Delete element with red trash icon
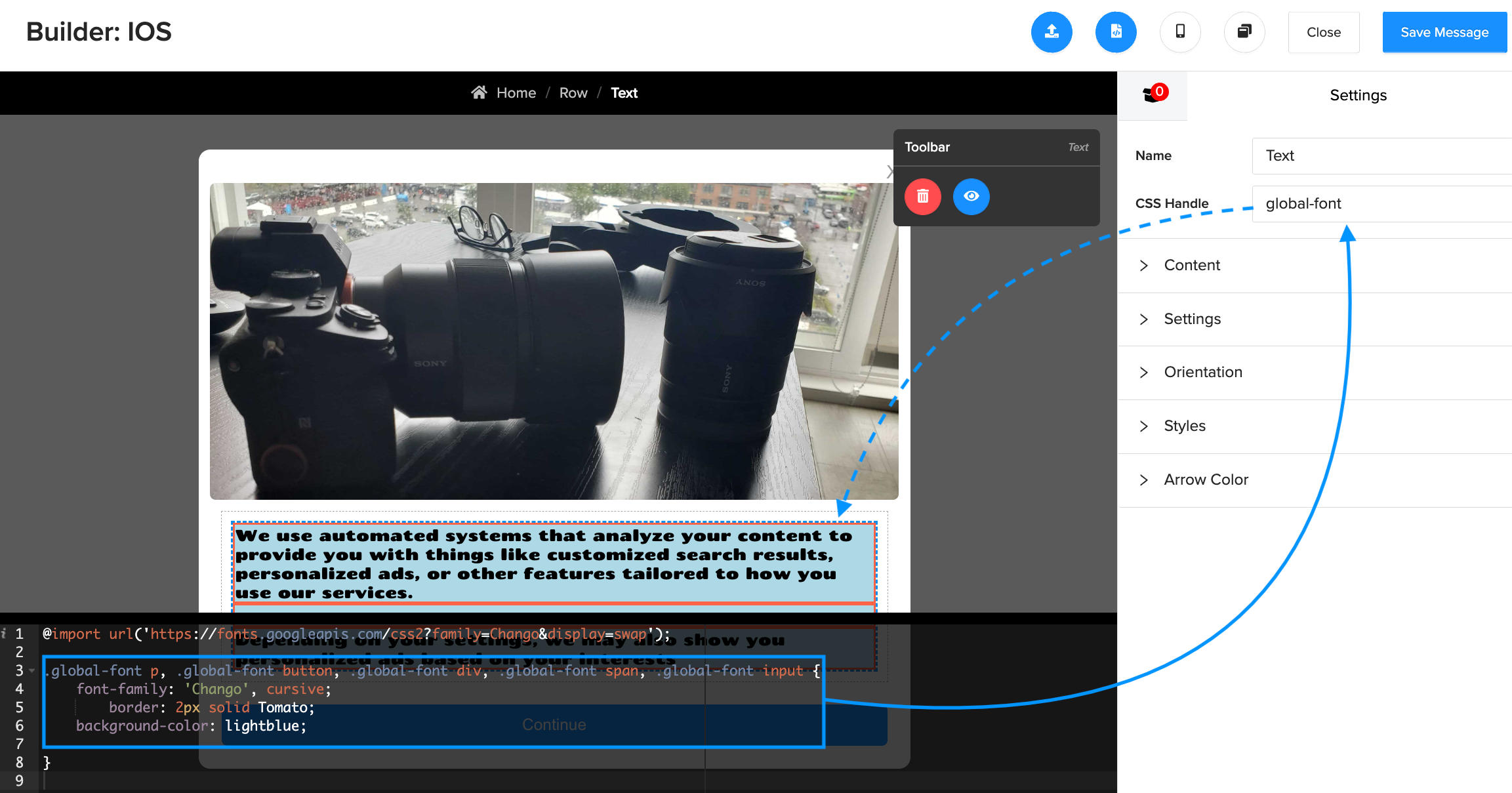The image size is (1512, 793). point(923,196)
